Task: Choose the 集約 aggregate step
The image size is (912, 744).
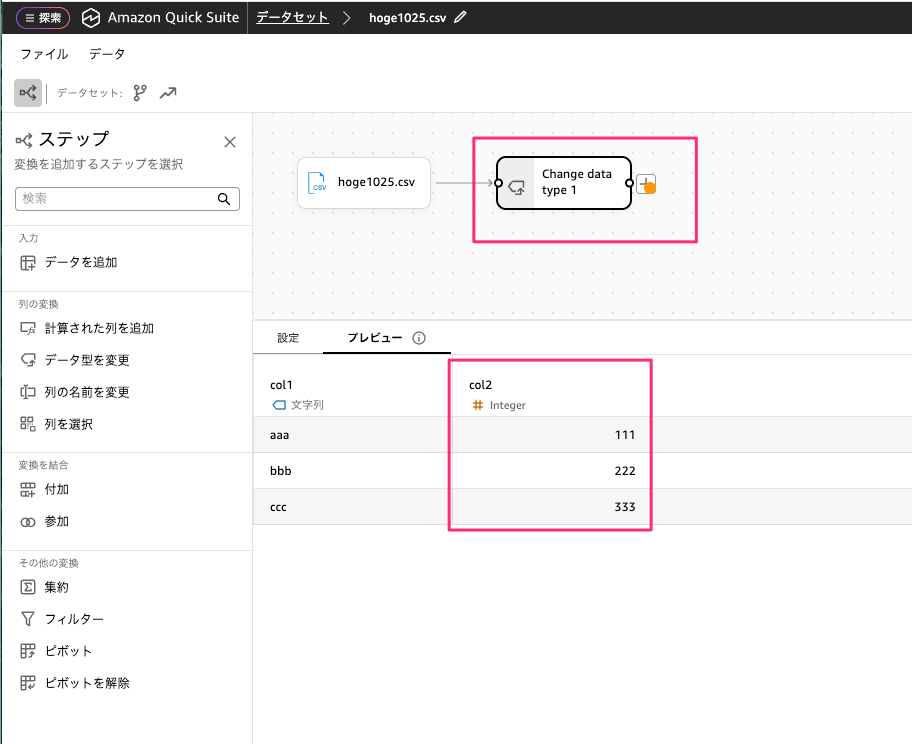Action: click(56, 587)
